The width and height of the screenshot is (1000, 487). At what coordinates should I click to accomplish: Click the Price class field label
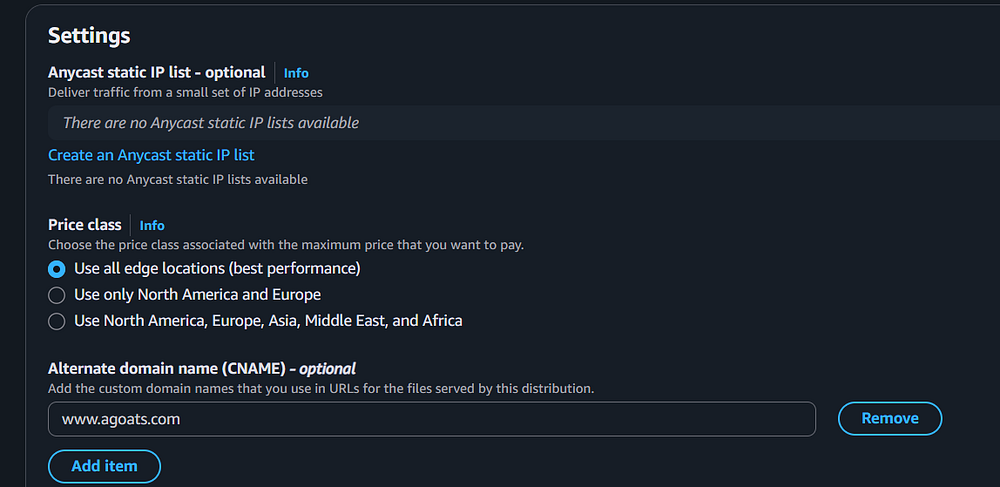85,225
